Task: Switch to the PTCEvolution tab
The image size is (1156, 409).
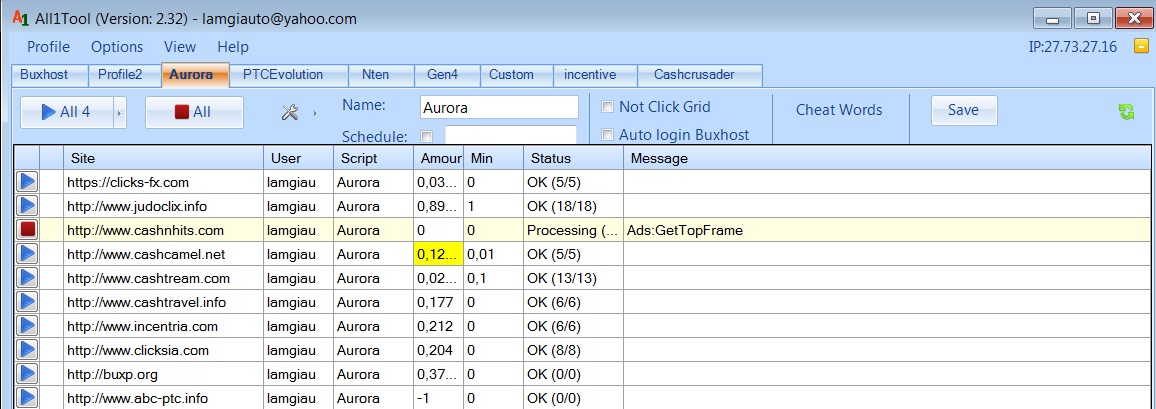Action: coord(283,74)
